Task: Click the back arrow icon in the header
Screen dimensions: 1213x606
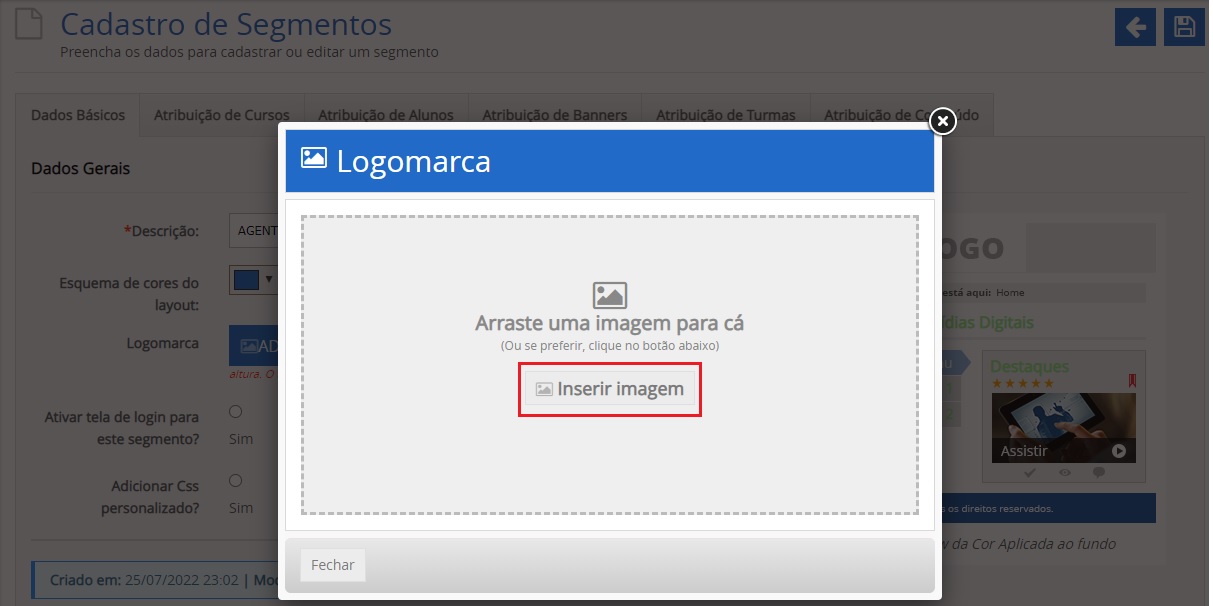Action: [1135, 27]
